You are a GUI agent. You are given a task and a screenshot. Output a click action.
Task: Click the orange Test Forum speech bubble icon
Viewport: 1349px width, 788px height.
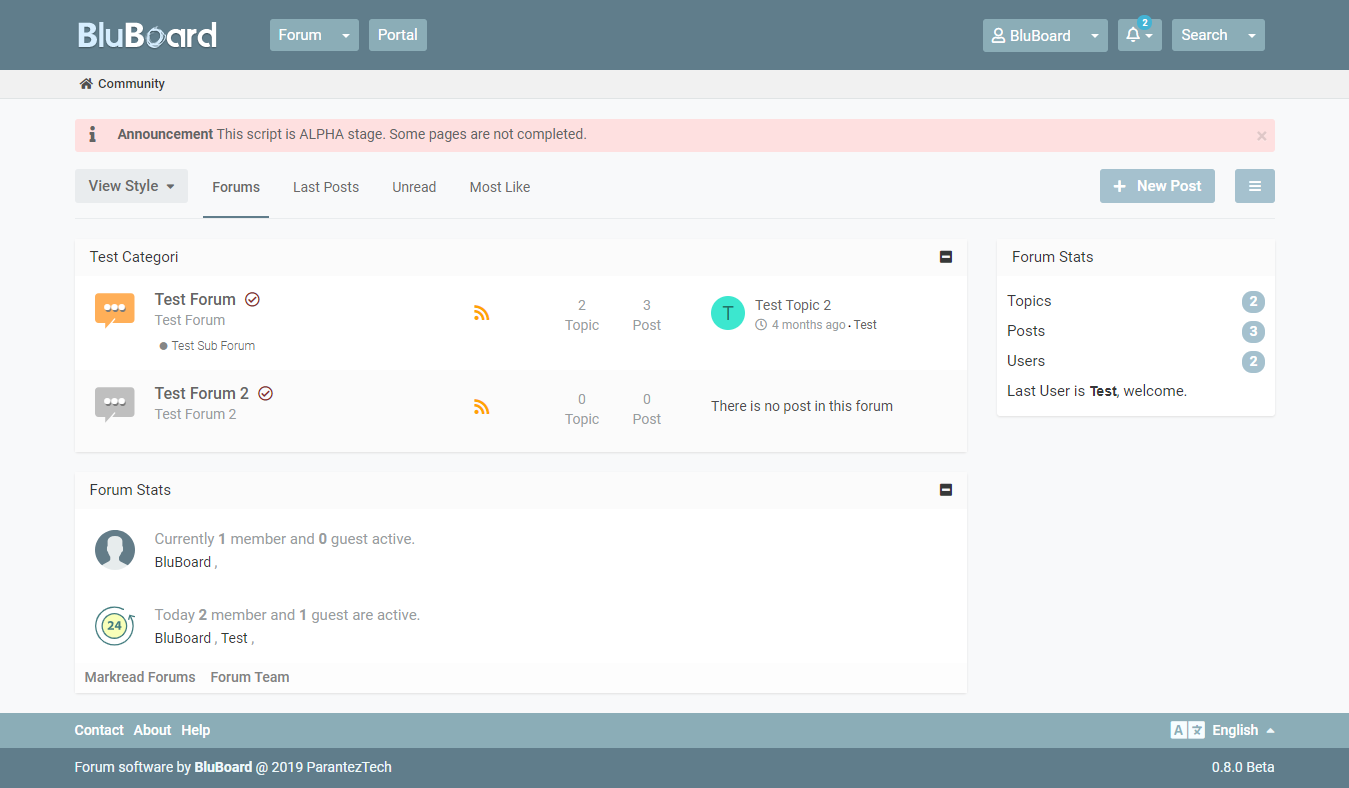(x=115, y=310)
